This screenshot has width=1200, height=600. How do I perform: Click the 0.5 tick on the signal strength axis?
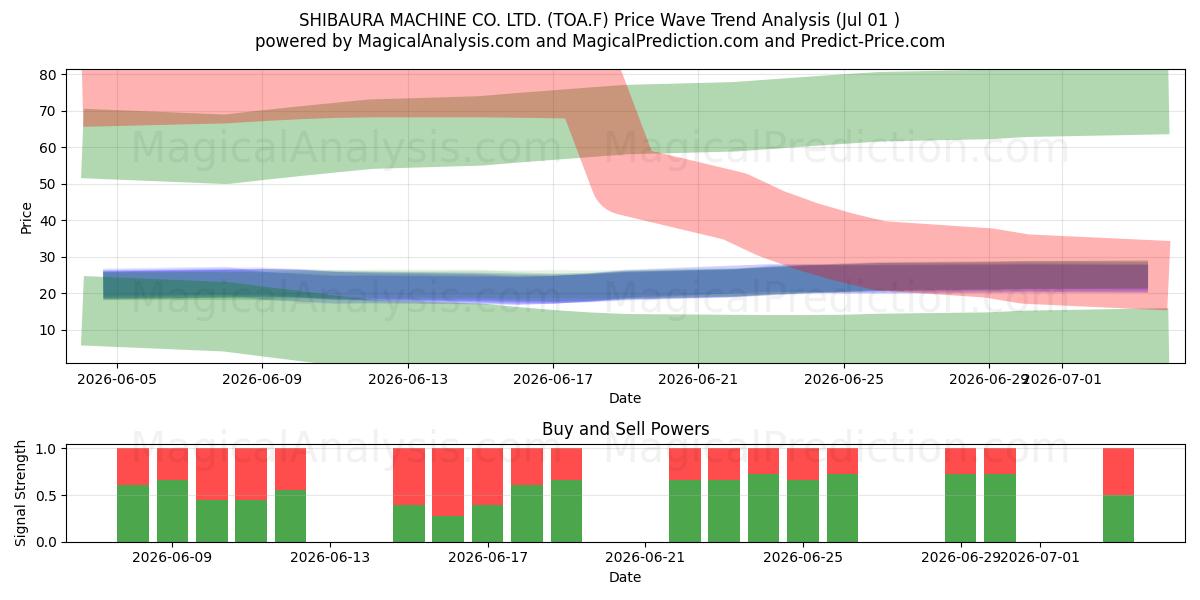click(x=46, y=496)
